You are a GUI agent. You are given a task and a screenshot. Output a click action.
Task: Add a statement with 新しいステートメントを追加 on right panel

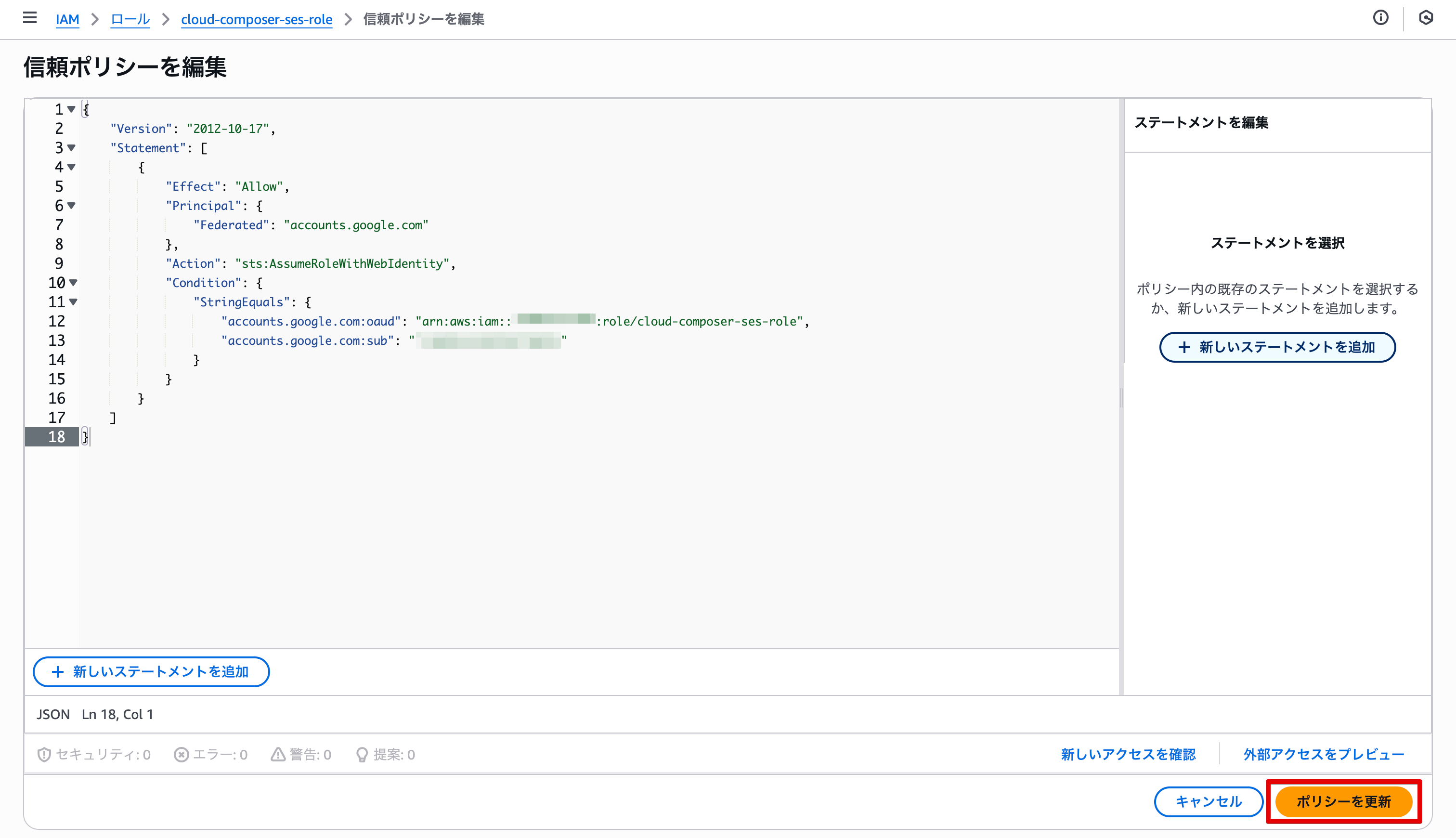point(1276,347)
